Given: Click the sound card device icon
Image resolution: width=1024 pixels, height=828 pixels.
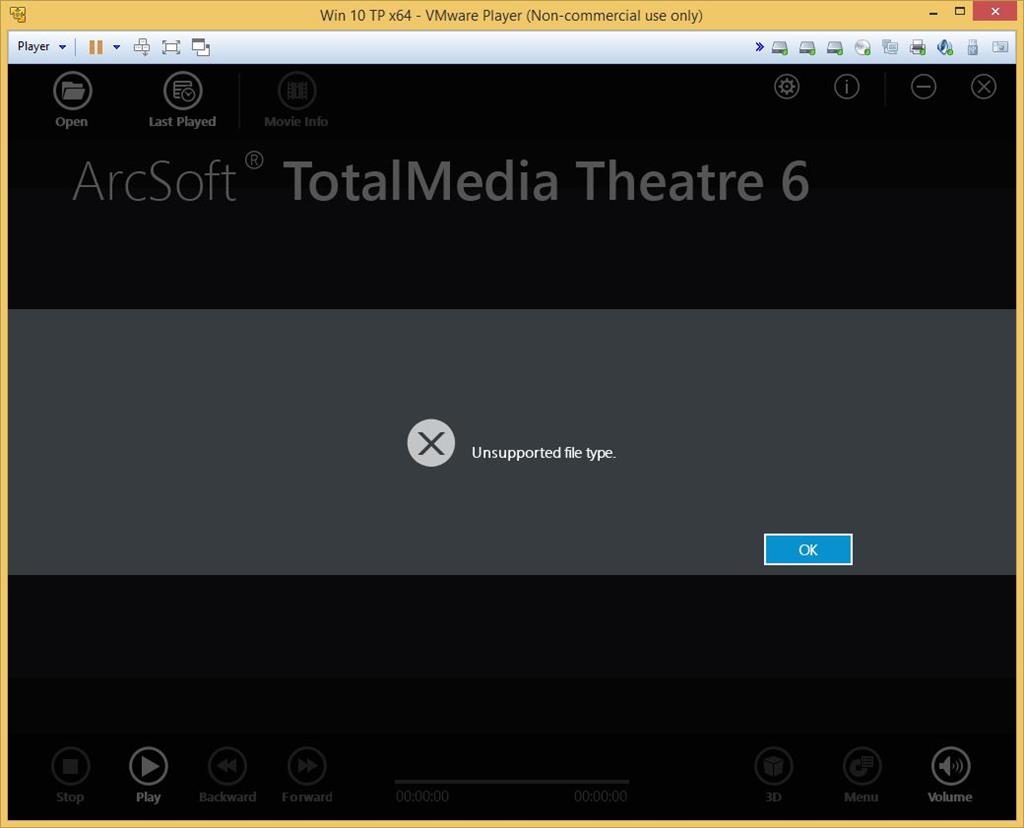Looking at the screenshot, I should (945, 47).
